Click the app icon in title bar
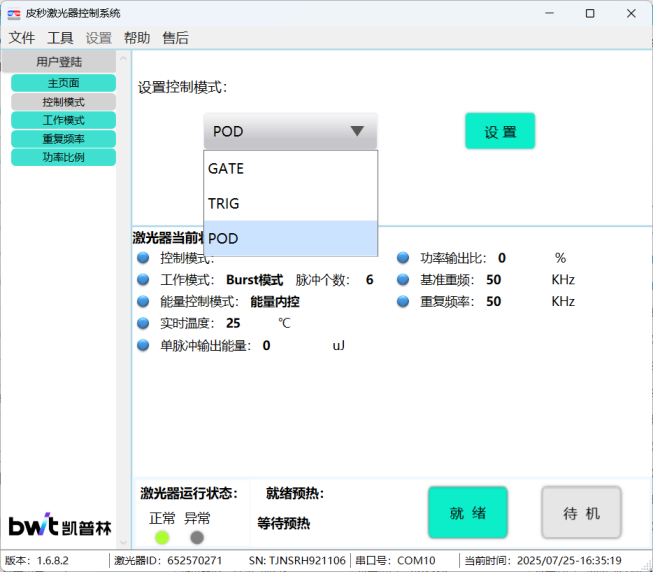The width and height of the screenshot is (653, 572). (x=14, y=13)
